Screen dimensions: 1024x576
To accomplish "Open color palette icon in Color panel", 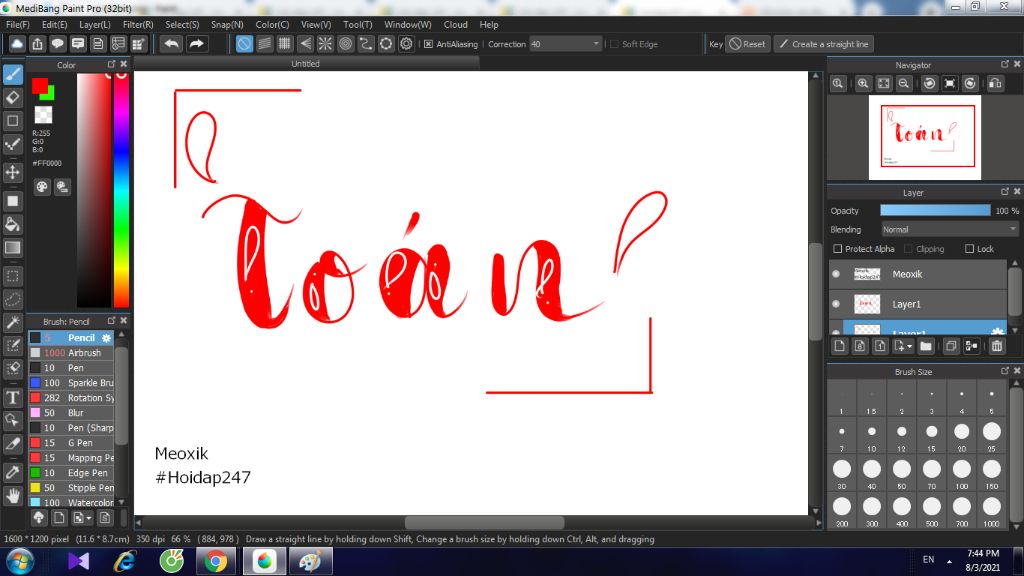I will pos(42,187).
